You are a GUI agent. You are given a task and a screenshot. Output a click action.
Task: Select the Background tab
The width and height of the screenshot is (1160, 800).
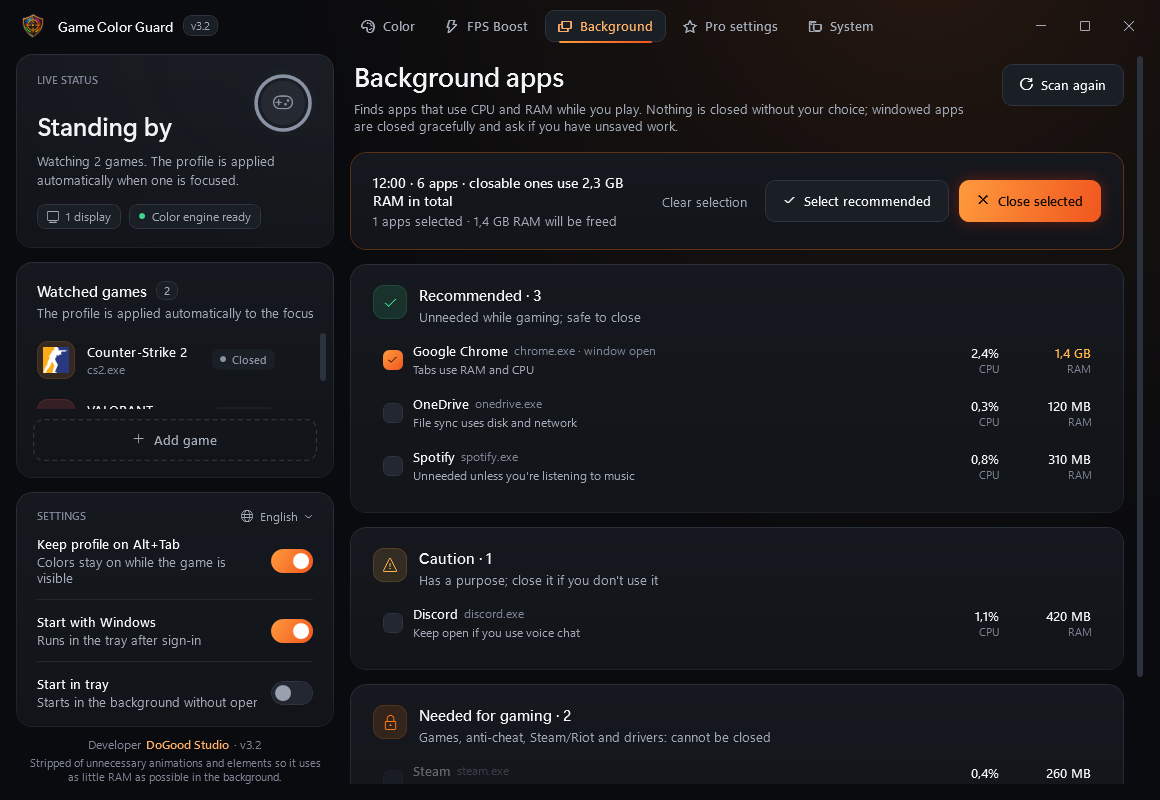tap(605, 27)
